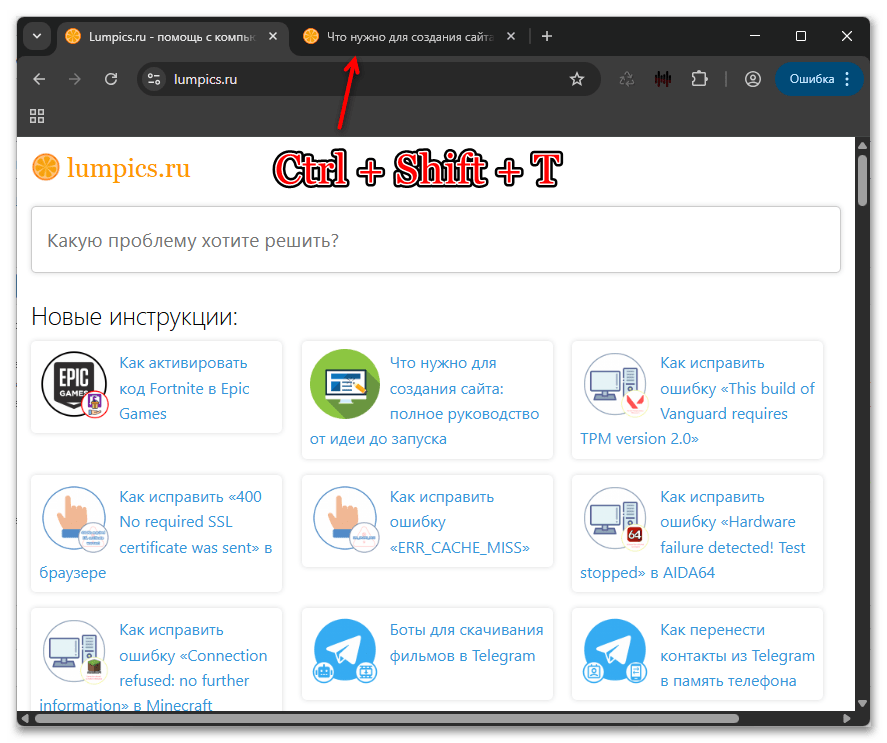Close the Lumpics.ru tab

pyautogui.click(x=273, y=36)
